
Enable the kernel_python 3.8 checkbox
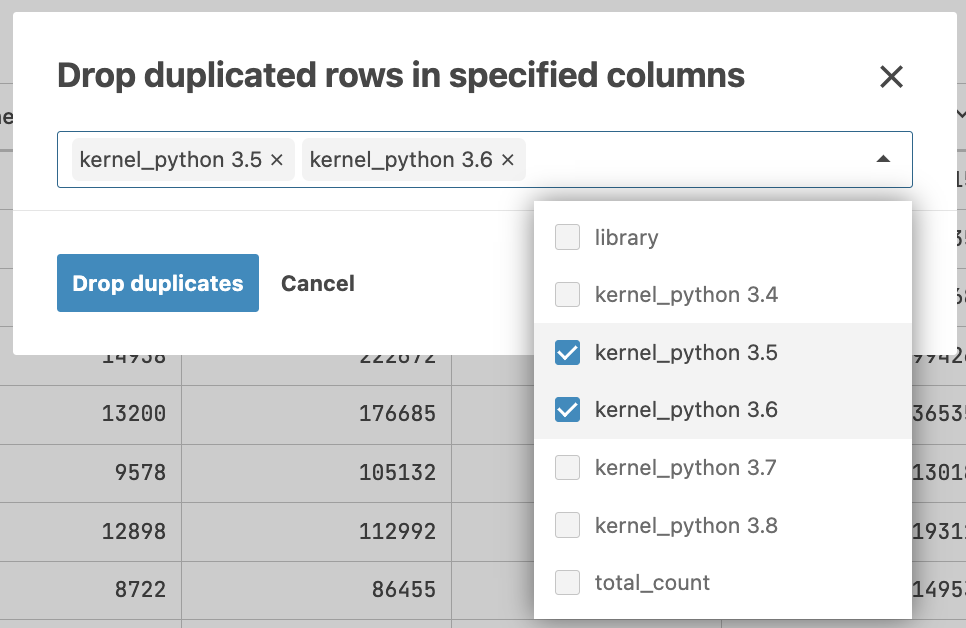click(x=567, y=525)
